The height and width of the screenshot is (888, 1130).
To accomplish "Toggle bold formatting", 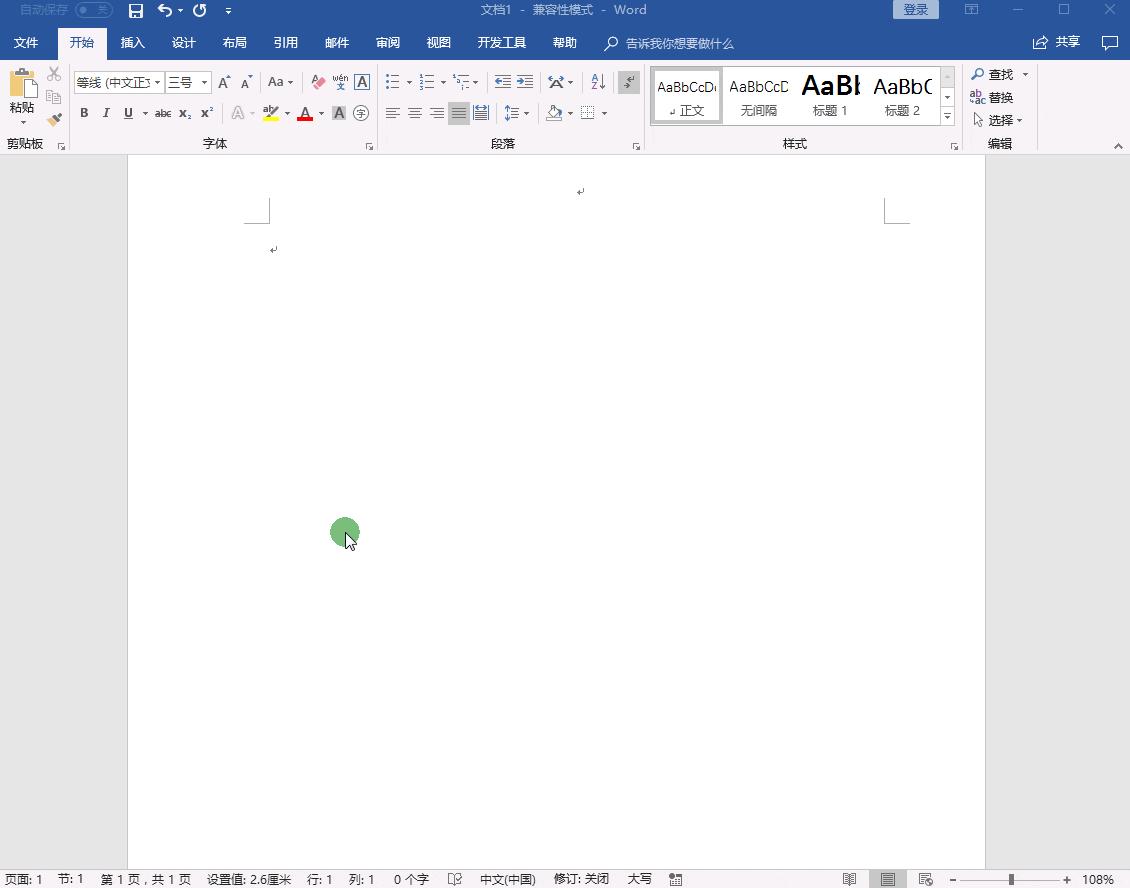I will (84, 113).
